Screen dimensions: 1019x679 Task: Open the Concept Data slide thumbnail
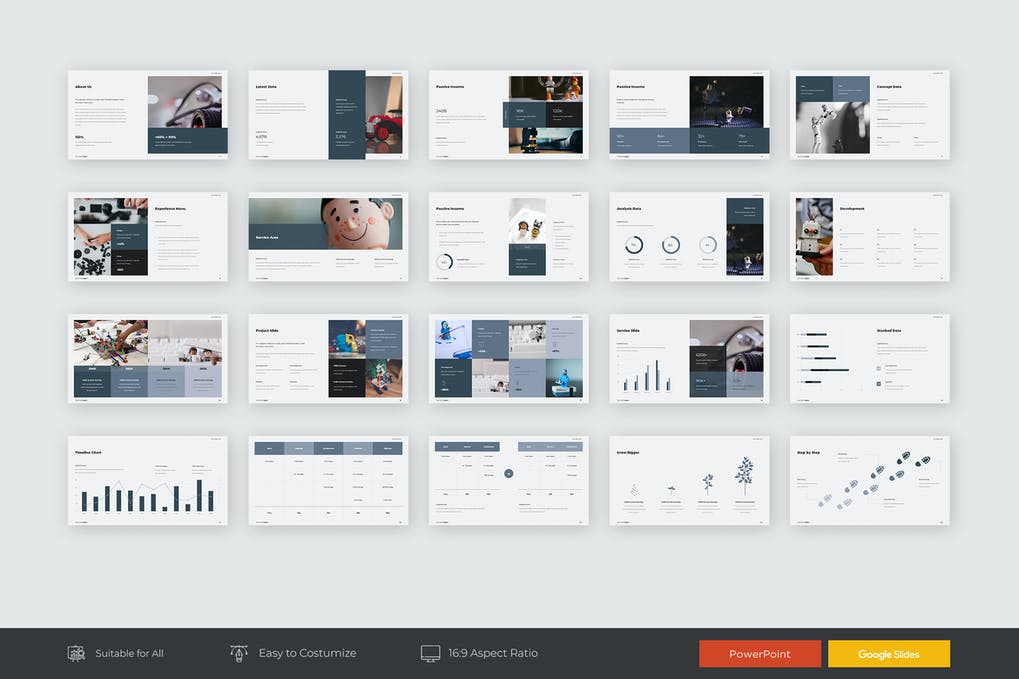pyautogui.click(x=869, y=115)
